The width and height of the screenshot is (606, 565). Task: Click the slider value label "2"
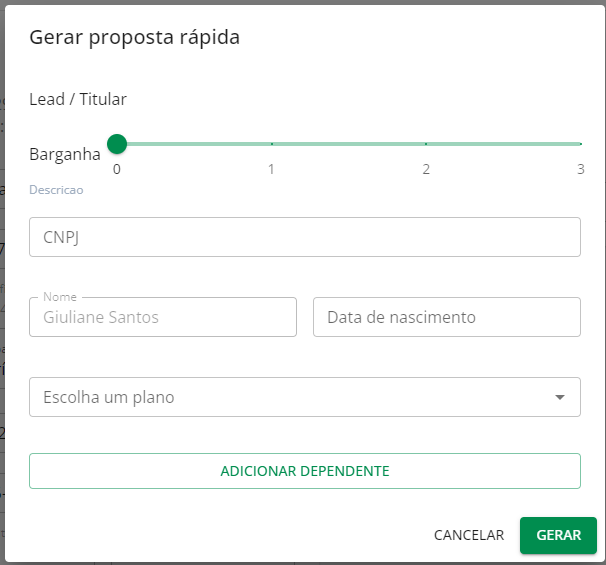(x=426, y=169)
